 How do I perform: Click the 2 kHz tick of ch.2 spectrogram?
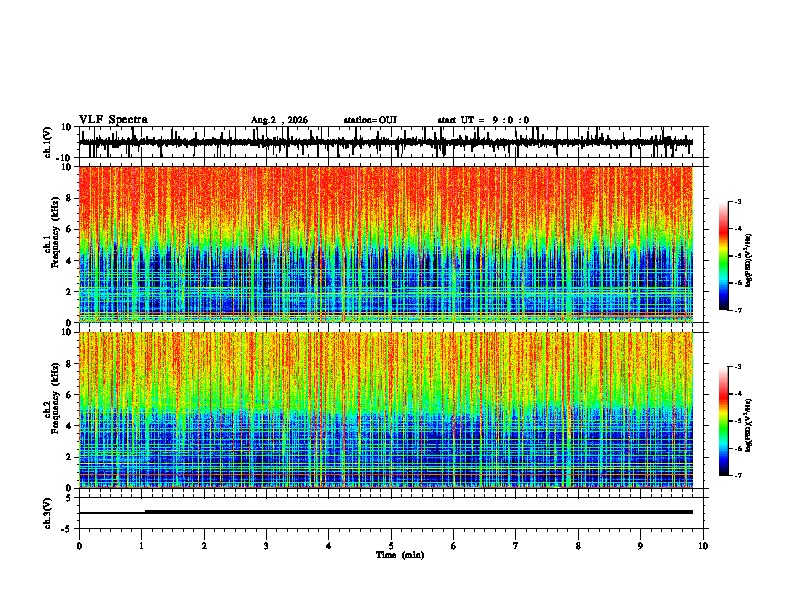click(x=69, y=457)
